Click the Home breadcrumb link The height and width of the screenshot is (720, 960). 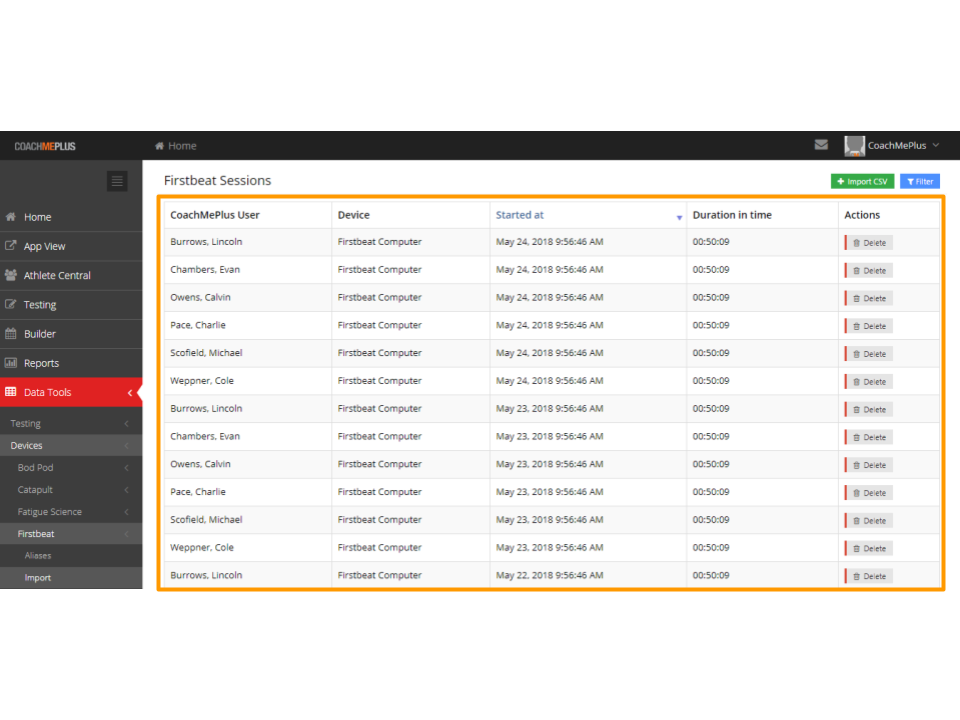coord(182,146)
